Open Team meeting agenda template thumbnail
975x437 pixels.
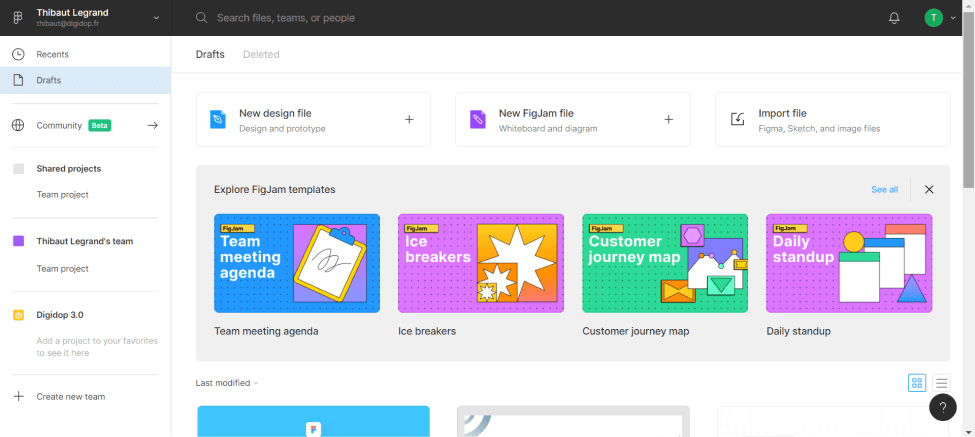[x=297, y=264]
